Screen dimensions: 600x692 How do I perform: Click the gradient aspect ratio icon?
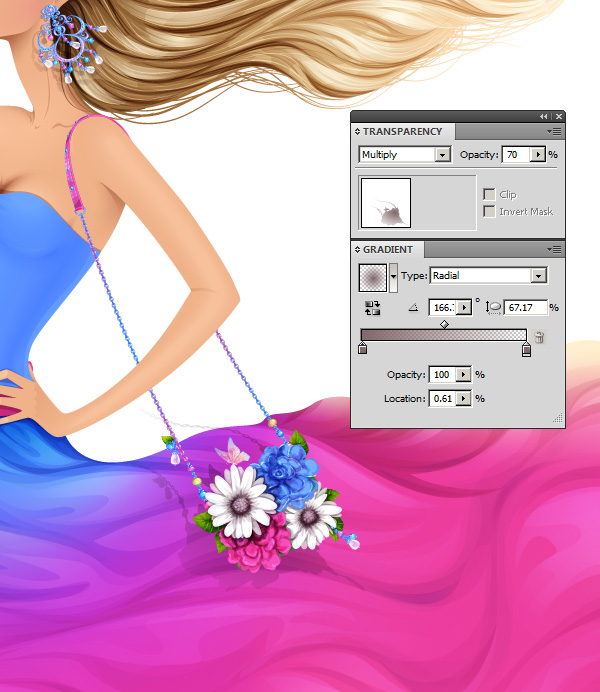click(x=494, y=308)
